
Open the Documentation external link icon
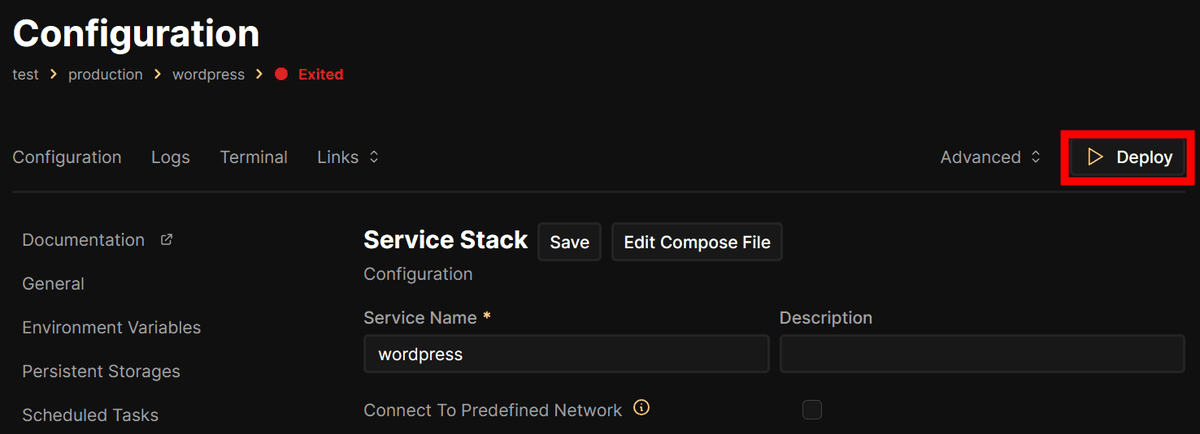pyautogui.click(x=167, y=240)
